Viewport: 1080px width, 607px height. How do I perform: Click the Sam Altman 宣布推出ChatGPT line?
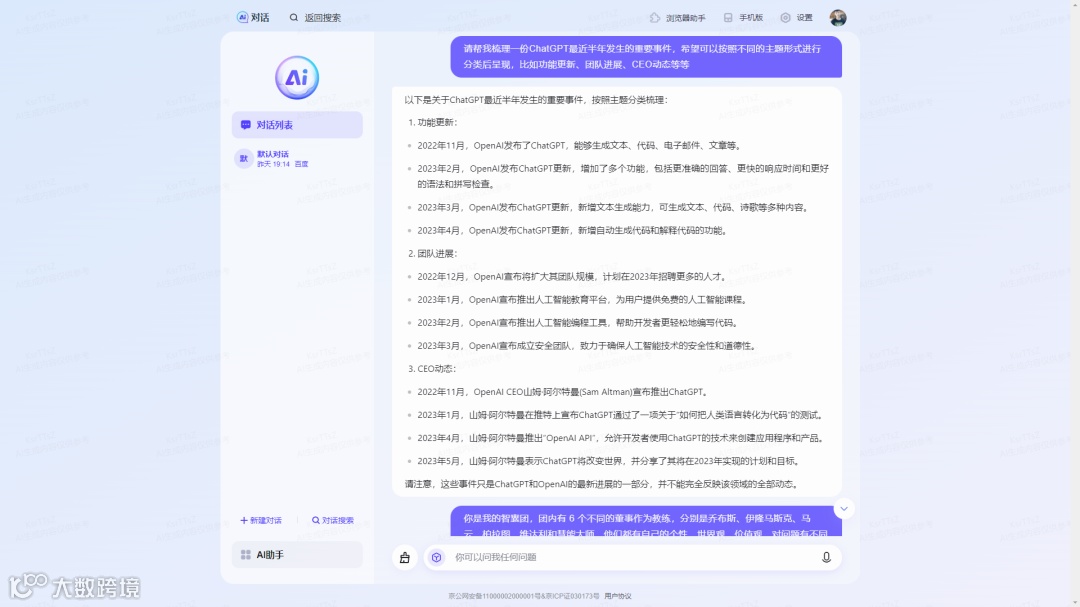564,392
